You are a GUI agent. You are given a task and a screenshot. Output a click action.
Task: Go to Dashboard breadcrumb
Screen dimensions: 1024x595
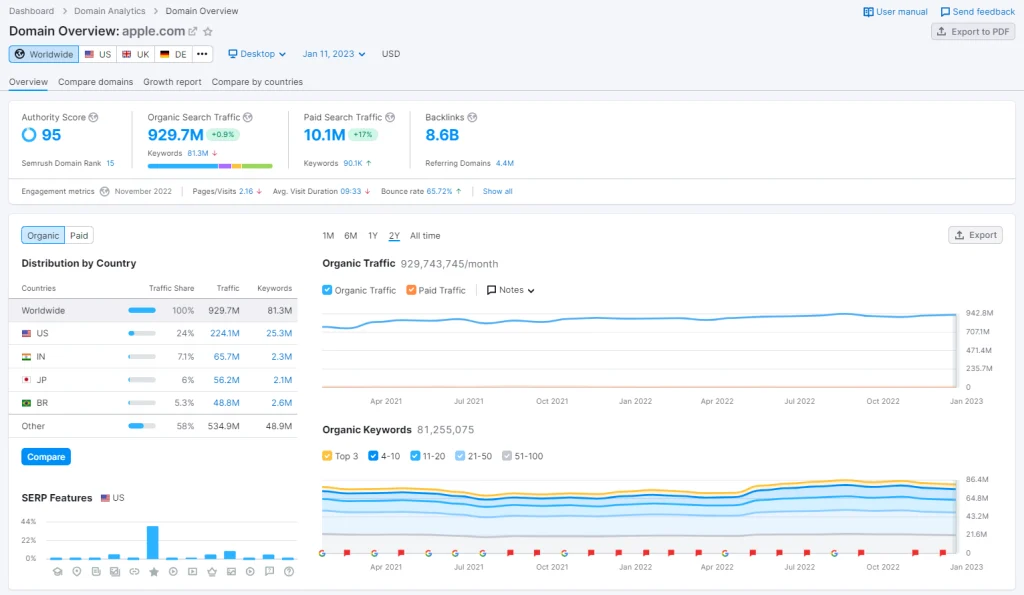click(31, 11)
